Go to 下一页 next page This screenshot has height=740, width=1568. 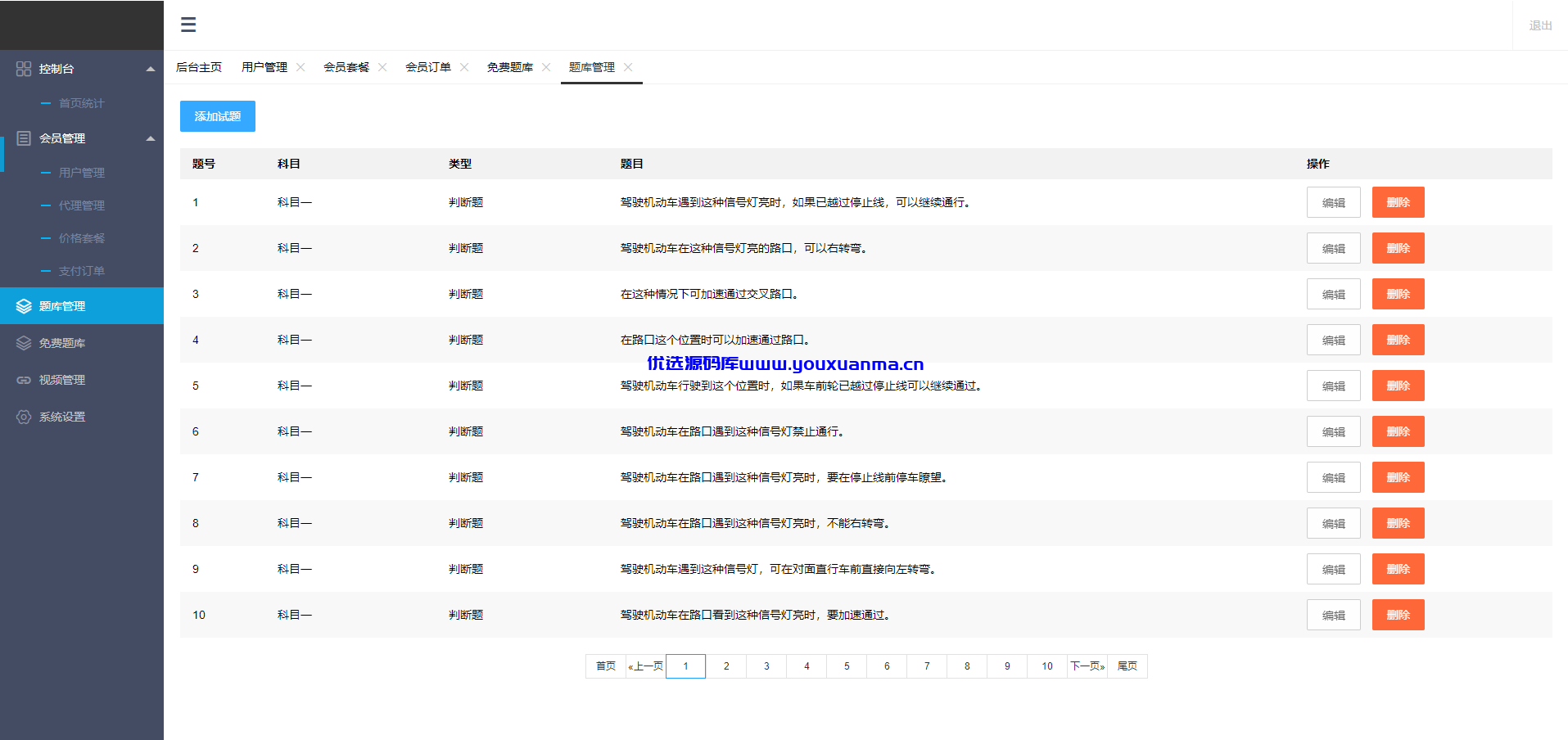coord(1087,666)
